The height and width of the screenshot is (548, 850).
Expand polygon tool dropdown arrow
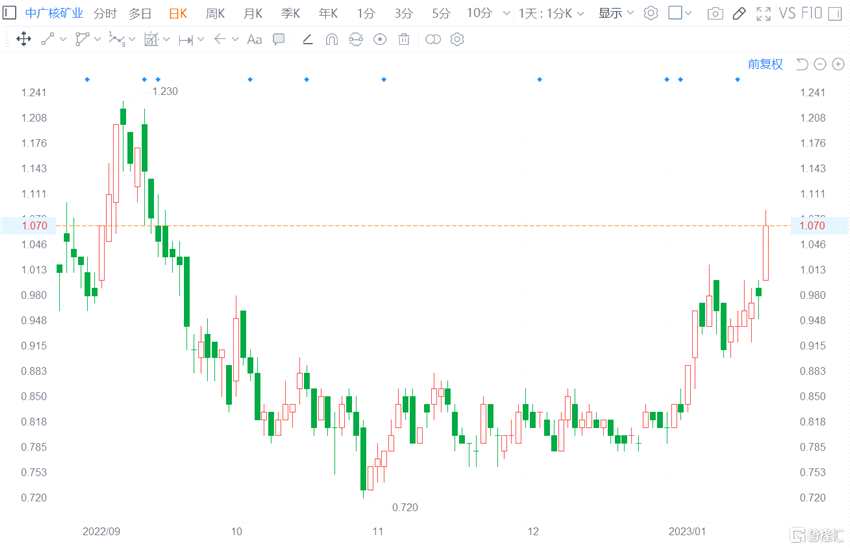click(98, 39)
